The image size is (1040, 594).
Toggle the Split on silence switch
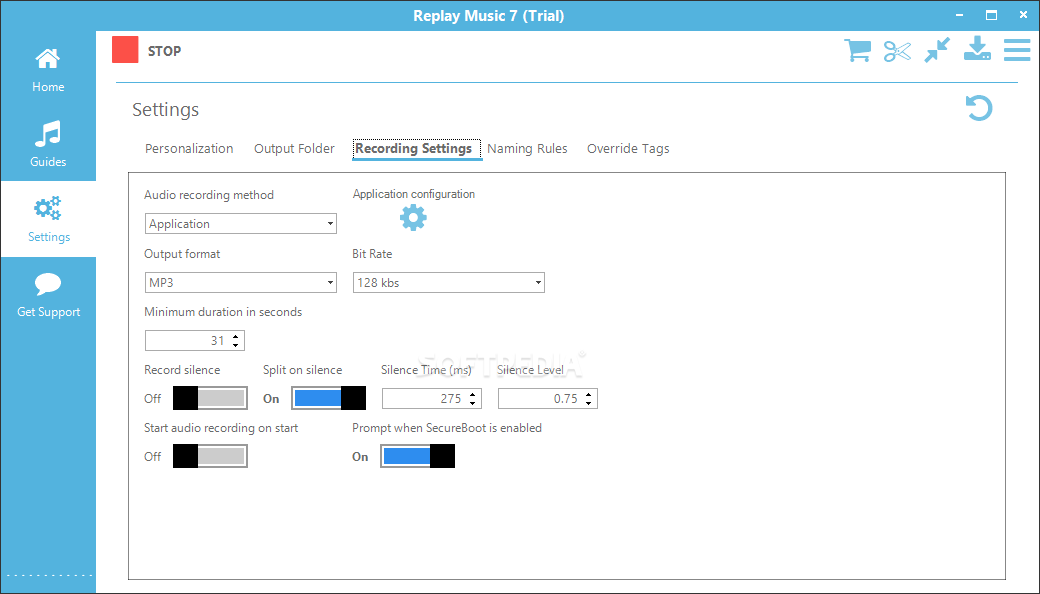pos(328,398)
